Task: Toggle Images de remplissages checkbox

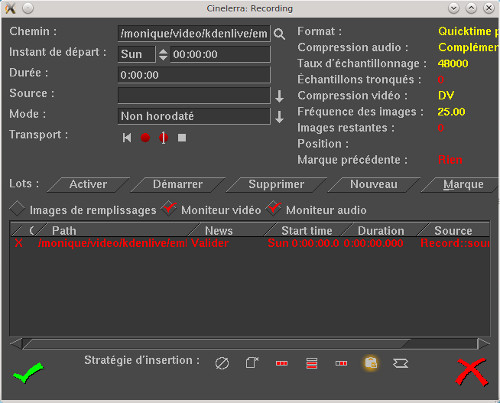Action: [x=17, y=209]
